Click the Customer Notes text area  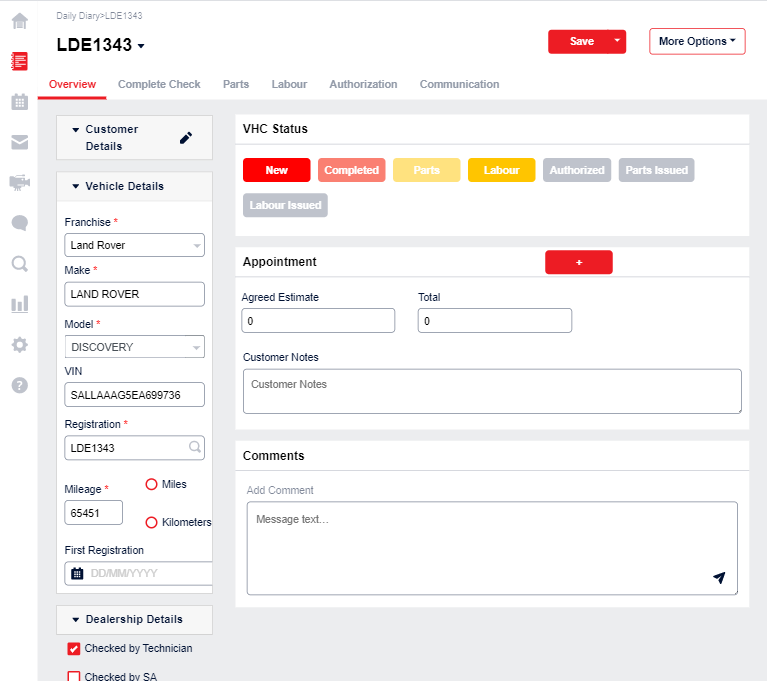pos(492,391)
